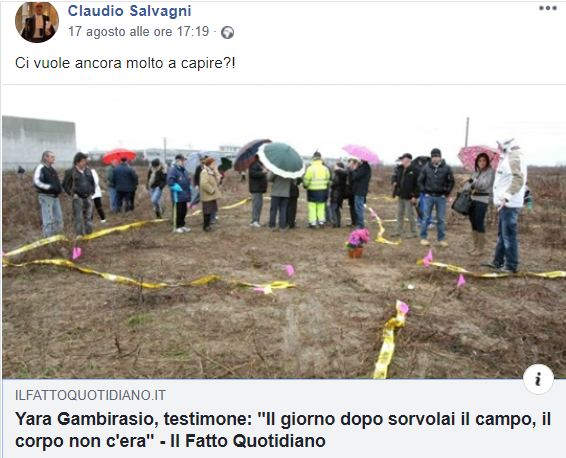Open the Claudio Salvagni name link
This screenshot has height=458, width=566.
click(x=129, y=11)
